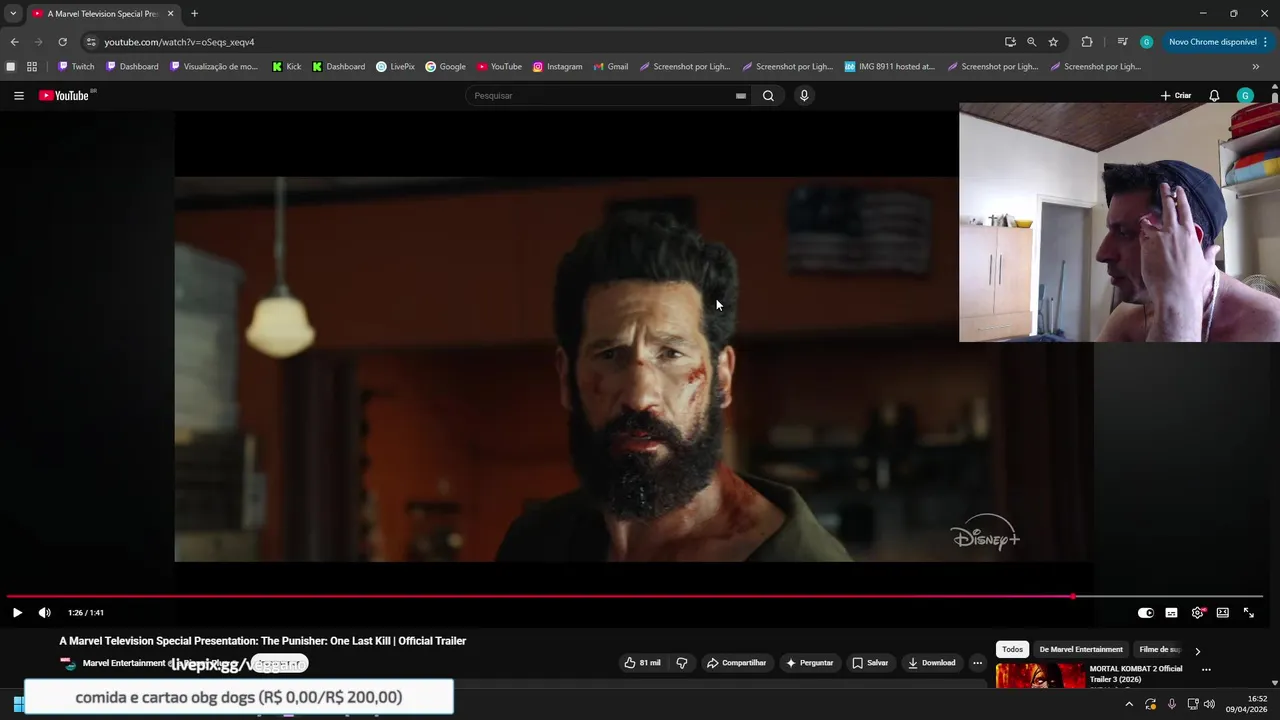Click the Punisher One Last Kill video title
The height and width of the screenshot is (720, 1280).
point(263,641)
